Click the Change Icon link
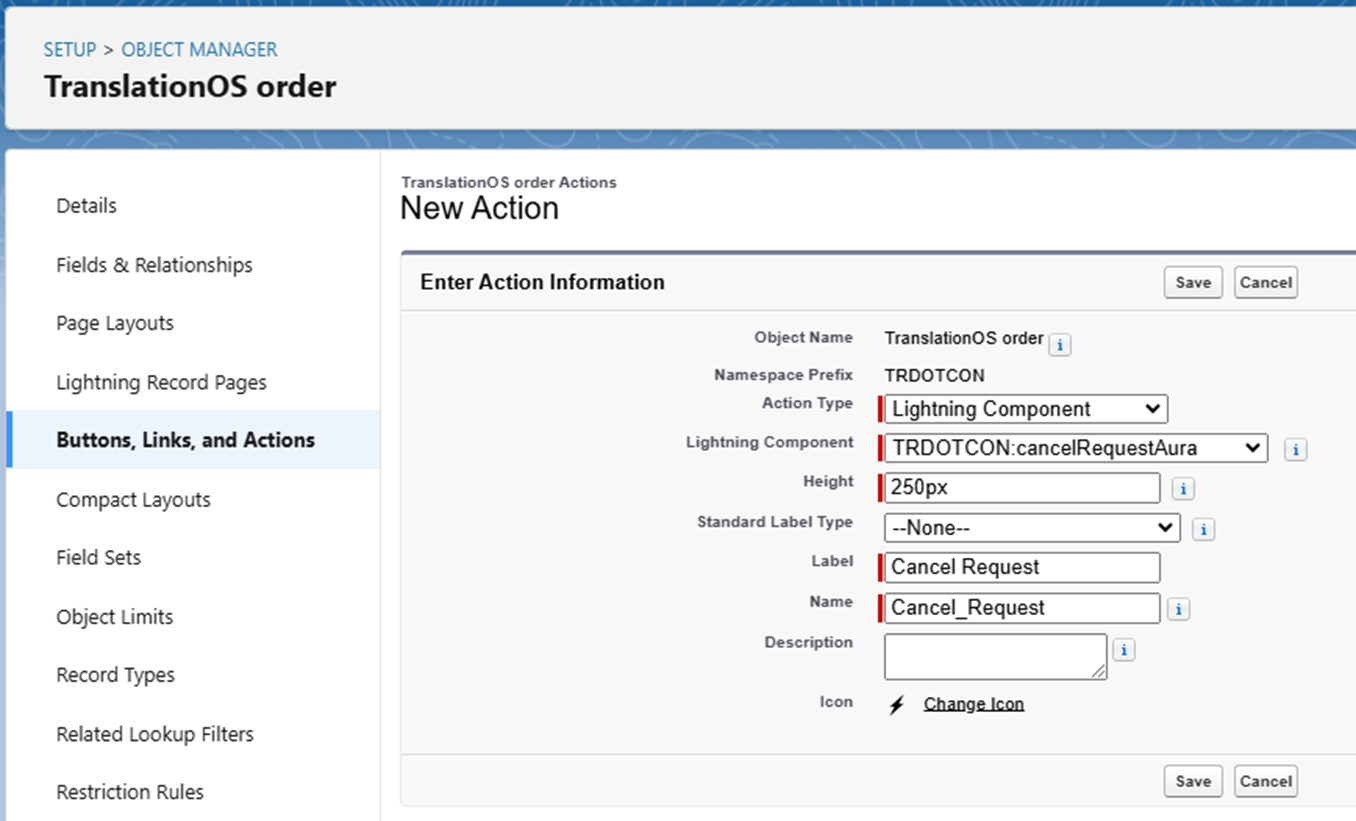The height and width of the screenshot is (821, 1356). tap(974, 704)
